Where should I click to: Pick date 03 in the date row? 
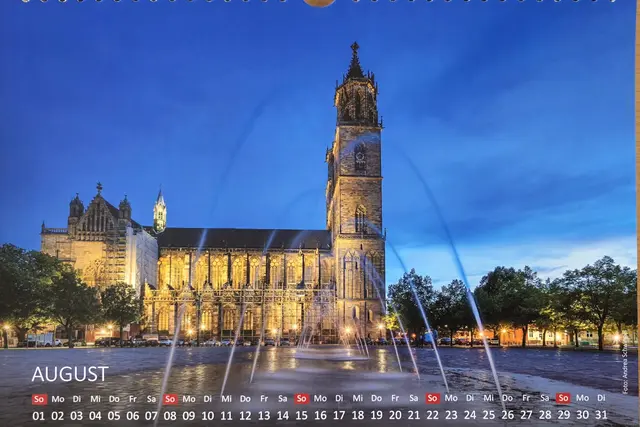(x=76, y=416)
